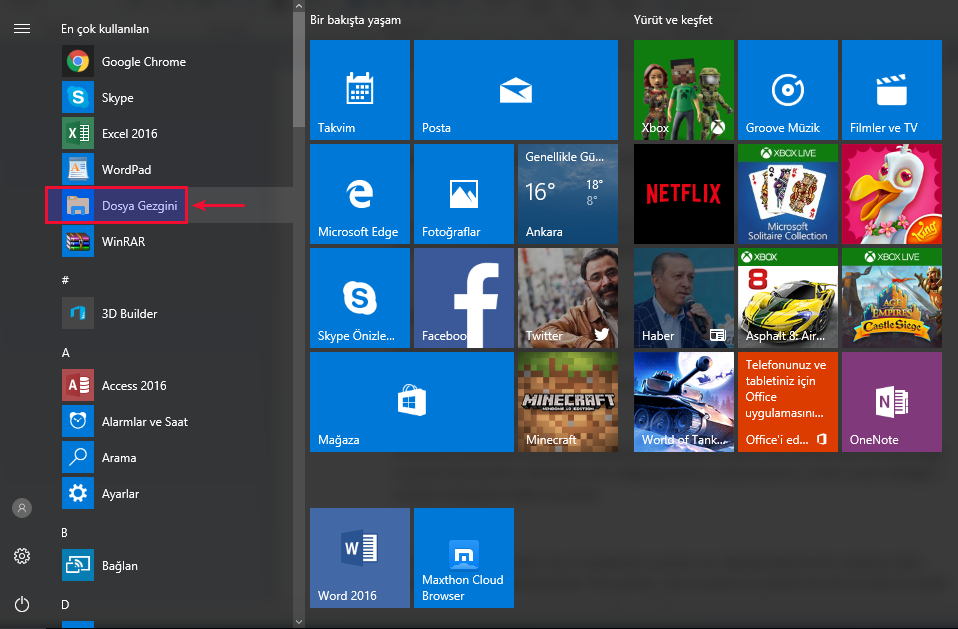Click the 'En çok kullanılan' heading

click(105, 29)
